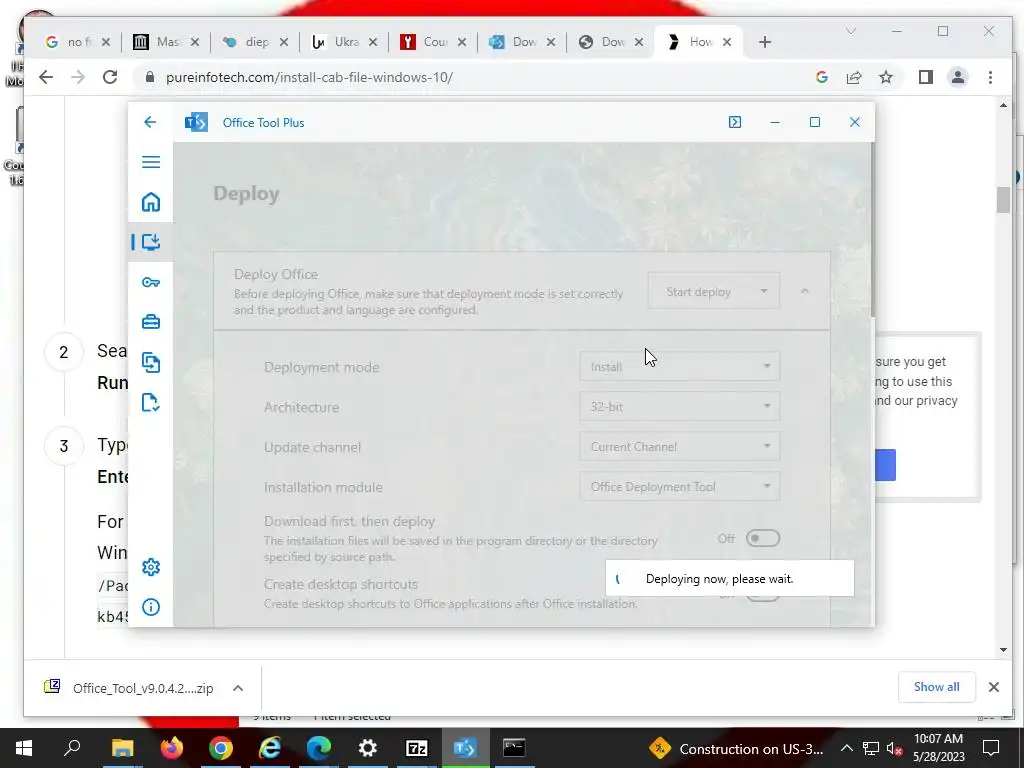Open Windows taskbar search
The width and height of the screenshot is (1024, 768).
tap(72, 748)
